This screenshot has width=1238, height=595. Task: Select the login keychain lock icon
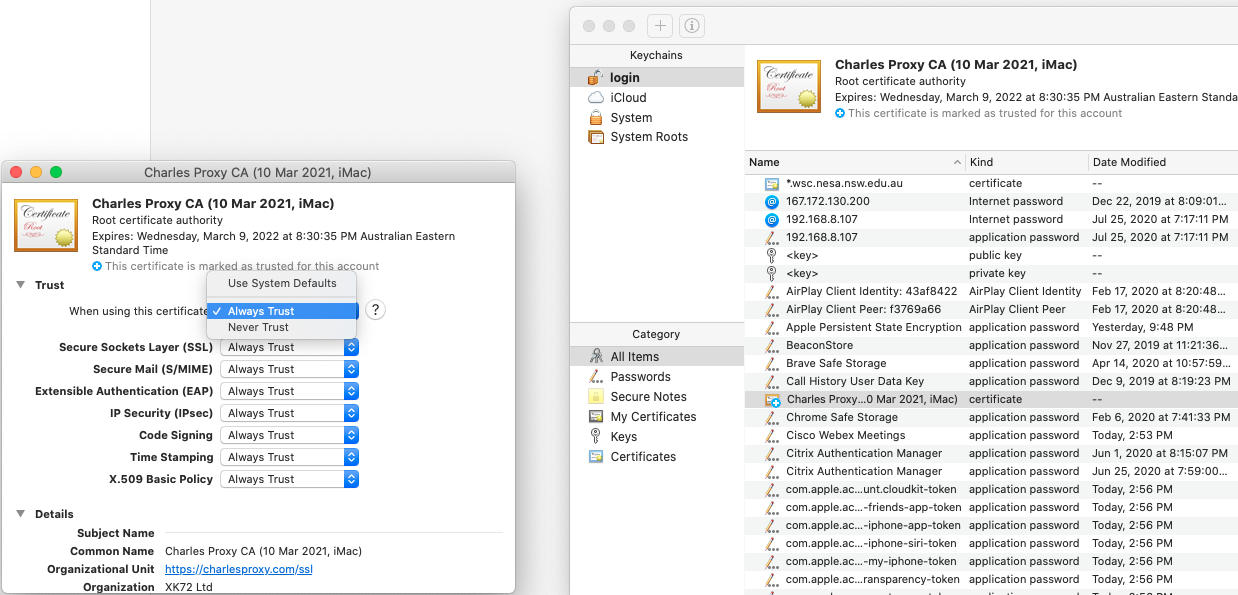595,77
